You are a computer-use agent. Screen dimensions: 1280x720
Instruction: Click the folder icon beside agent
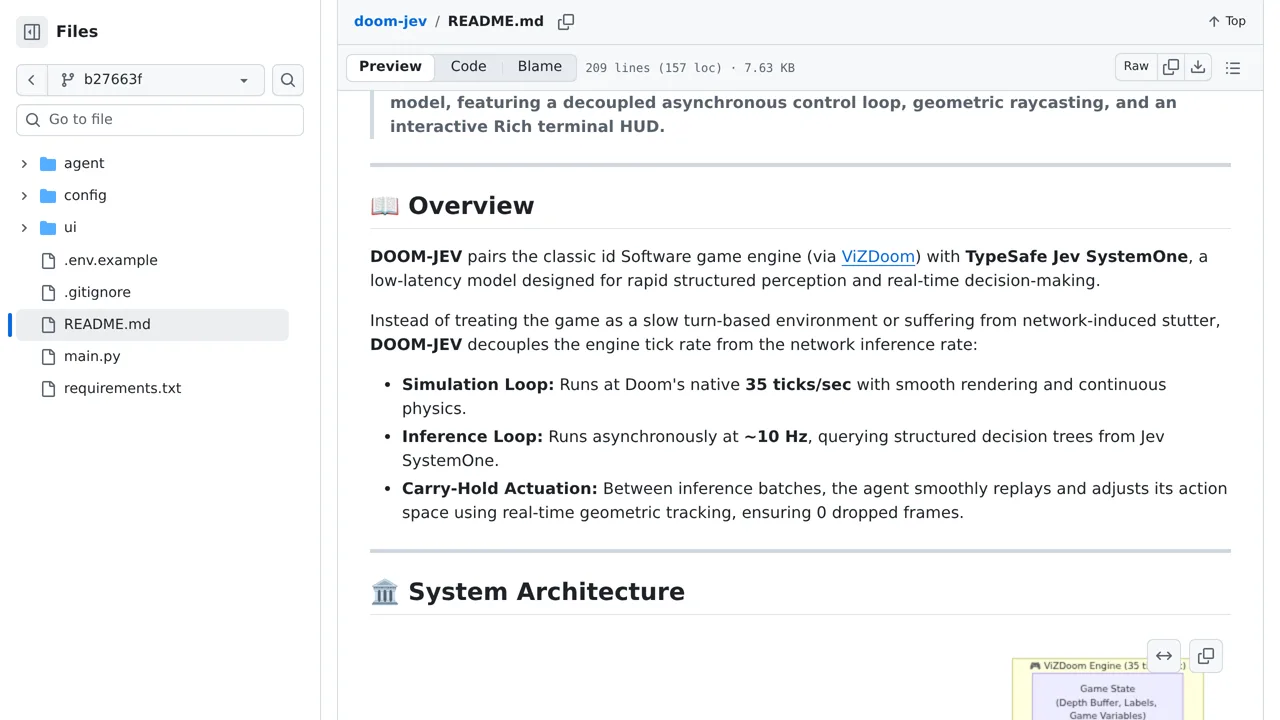48,164
